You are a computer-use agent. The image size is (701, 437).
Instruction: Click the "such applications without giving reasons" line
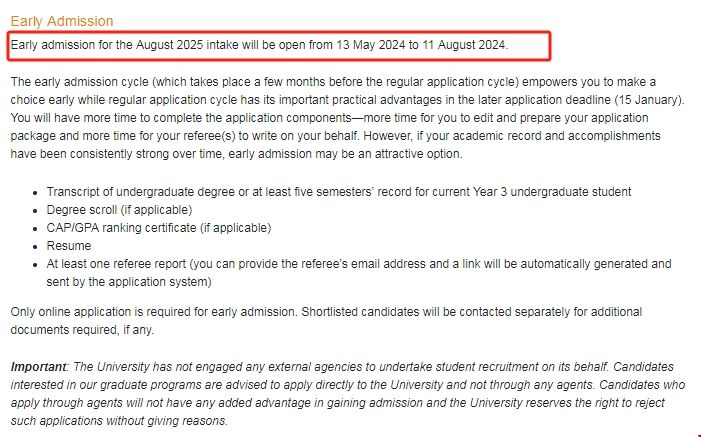click(x=118, y=421)
